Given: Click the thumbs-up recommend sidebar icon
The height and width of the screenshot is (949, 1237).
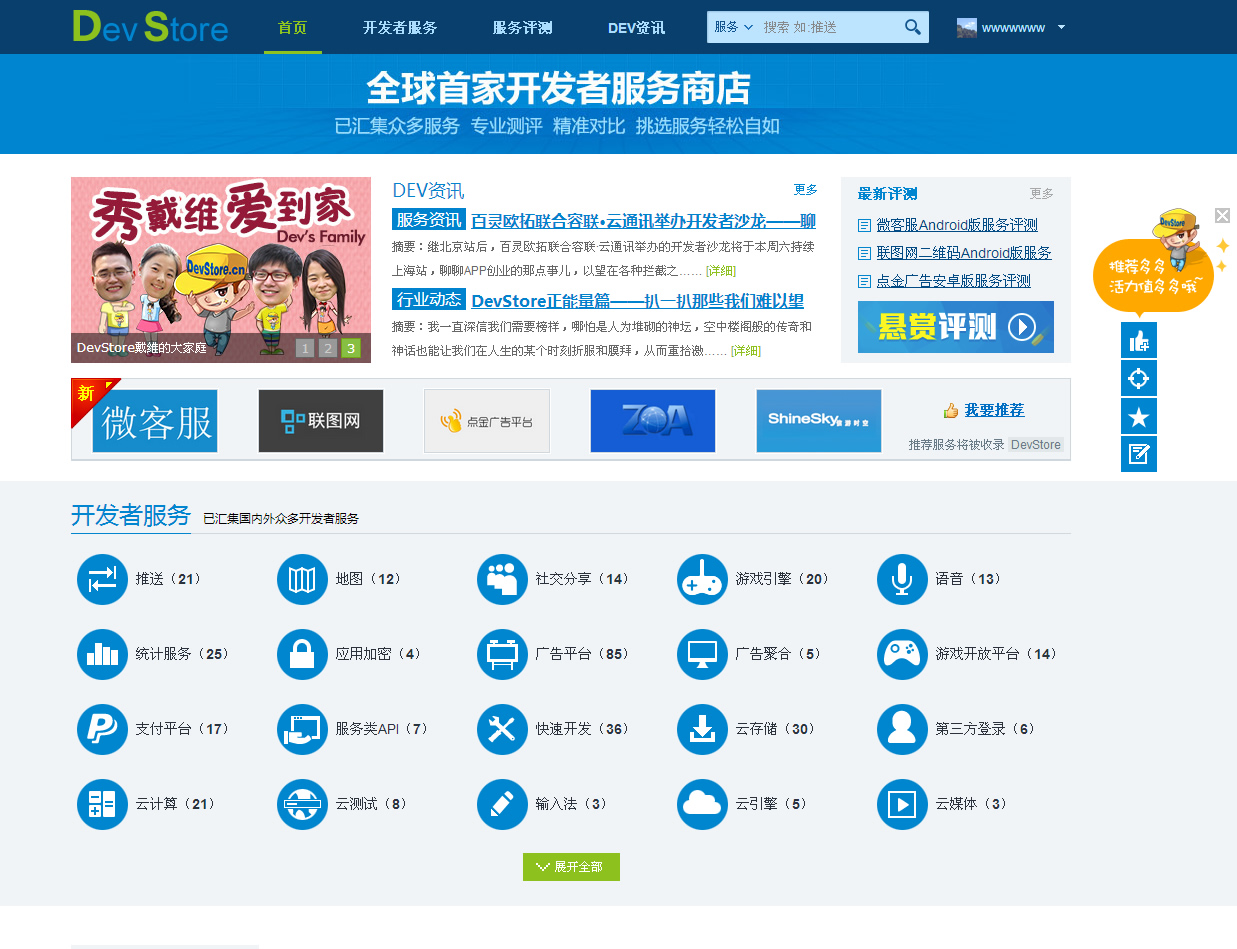Looking at the screenshot, I should tap(1139, 340).
